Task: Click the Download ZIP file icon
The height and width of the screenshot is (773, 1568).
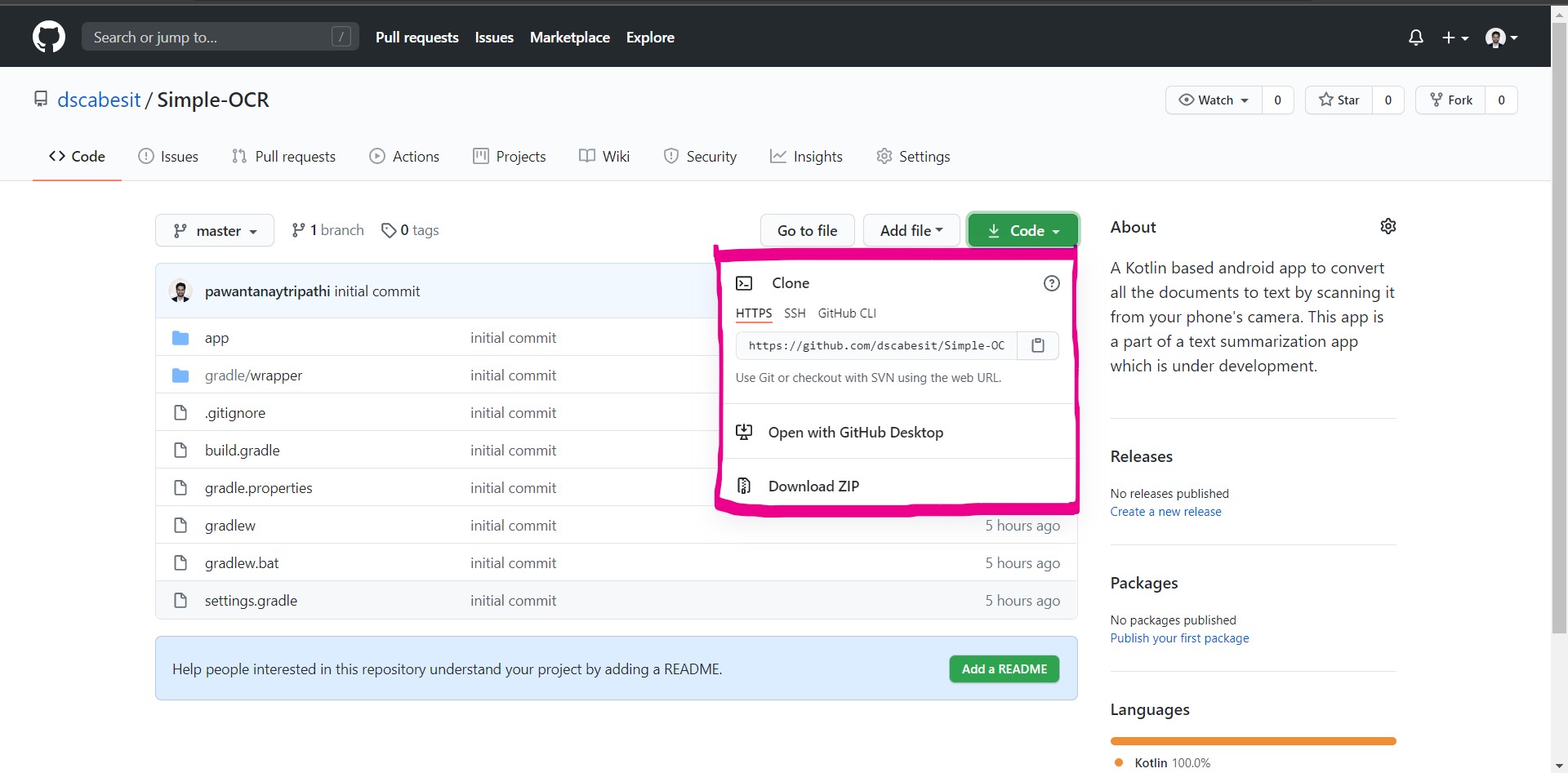Action: 744,486
